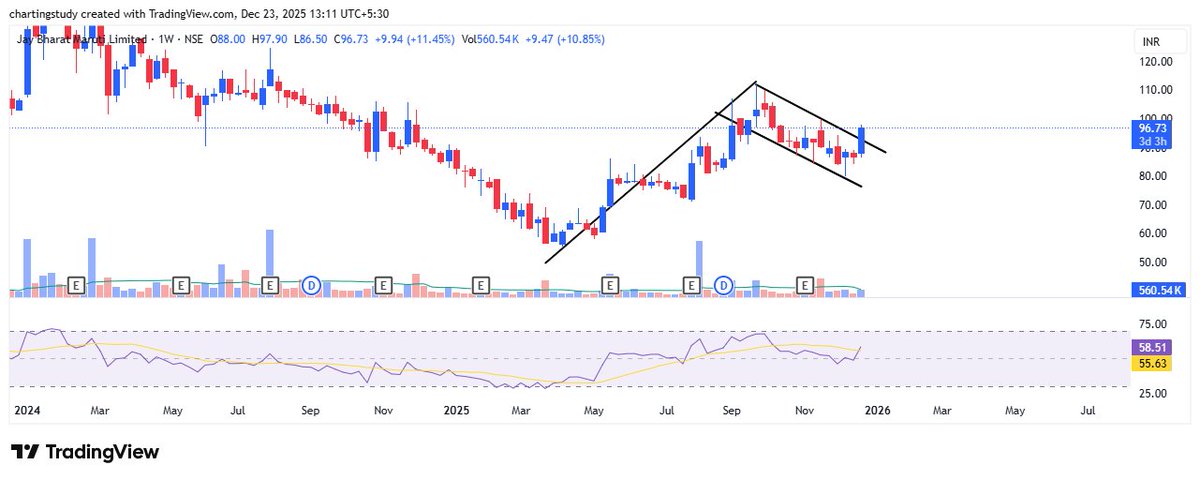This screenshot has height=480, width=1200.
Task: Click the chartingstudy attribution text
Action: (43, 14)
